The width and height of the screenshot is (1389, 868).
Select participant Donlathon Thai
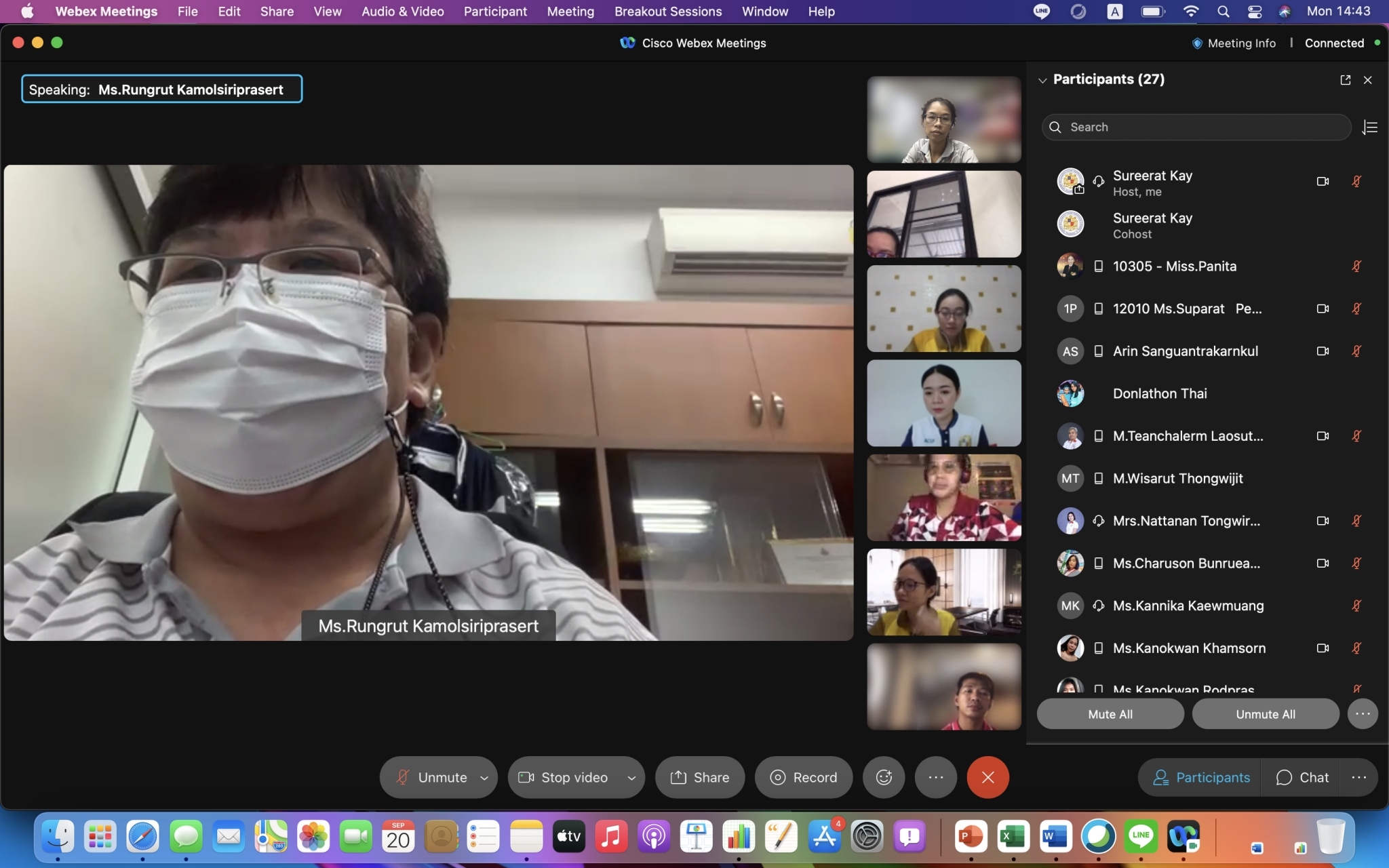click(x=1207, y=393)
